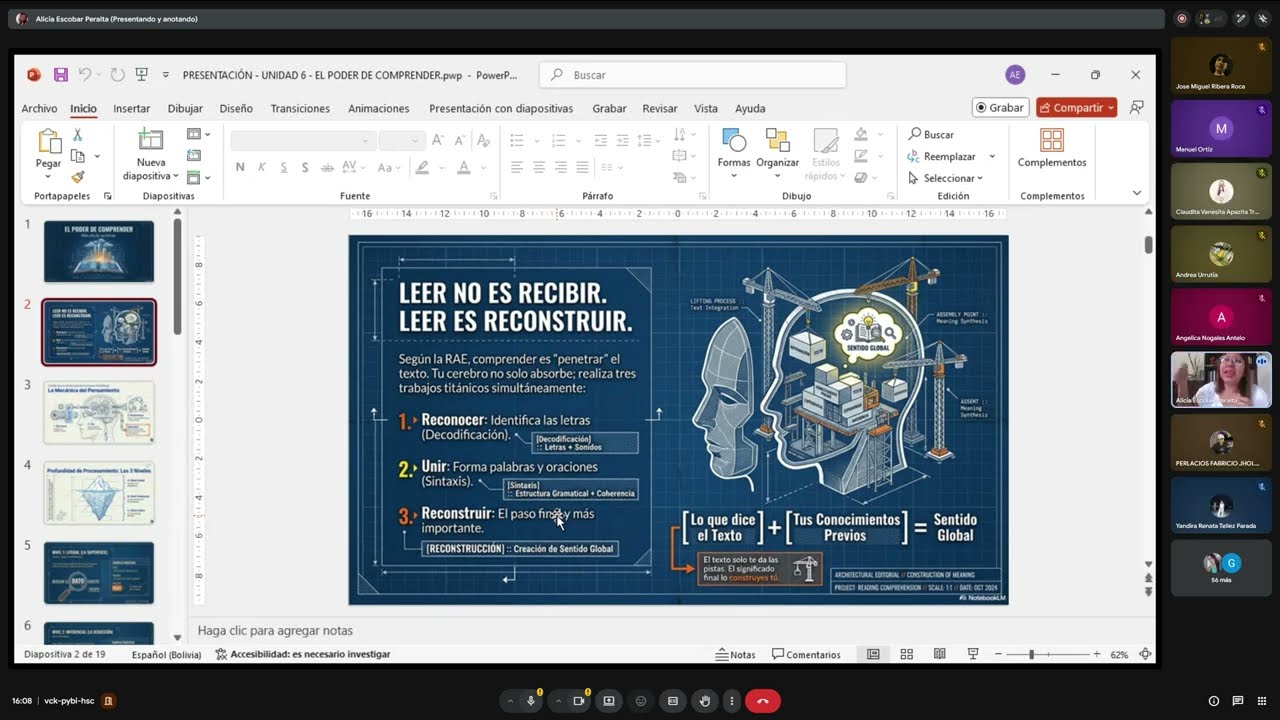This screenshot has height=720, width=1280.
Task: Toggle text shadow S formatting
Action: tap(305, 167)
